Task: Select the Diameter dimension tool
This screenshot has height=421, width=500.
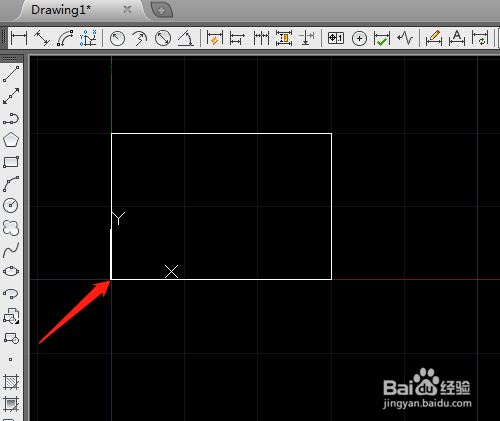Action: 163,38
